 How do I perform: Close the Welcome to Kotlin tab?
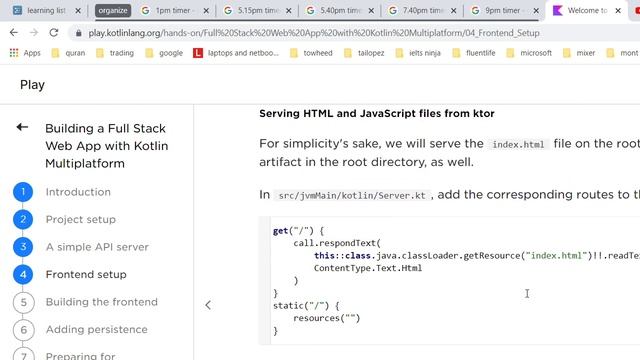618,11
